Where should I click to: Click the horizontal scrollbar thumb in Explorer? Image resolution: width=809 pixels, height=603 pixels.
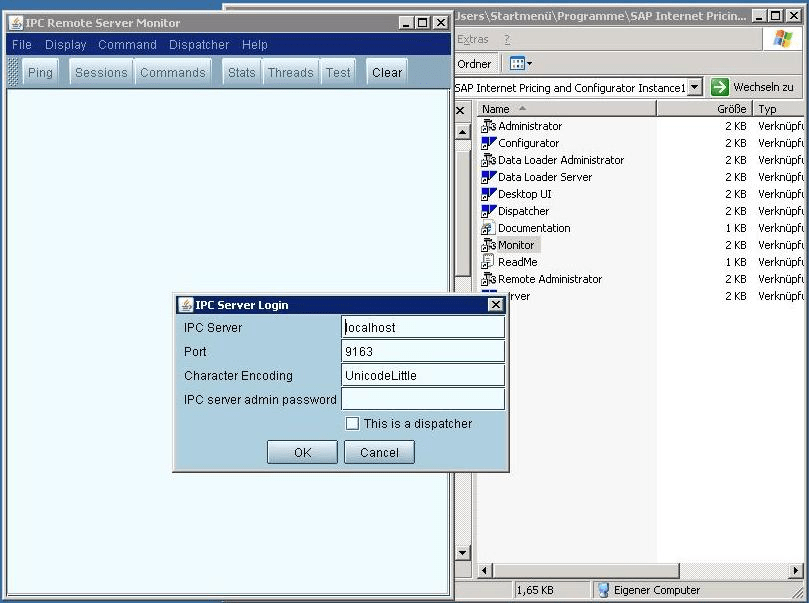point(586,571)
